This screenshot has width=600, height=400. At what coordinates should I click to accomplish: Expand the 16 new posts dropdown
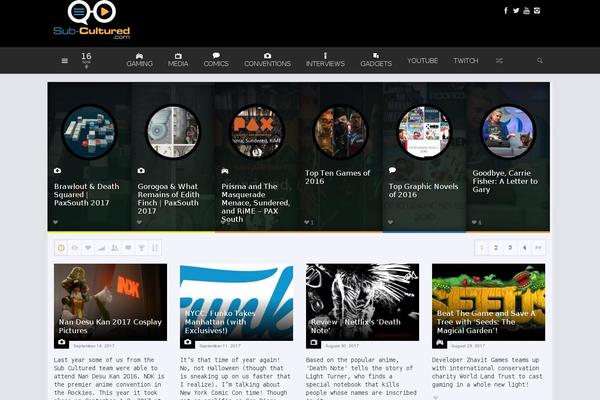click(x=86, y=60)
